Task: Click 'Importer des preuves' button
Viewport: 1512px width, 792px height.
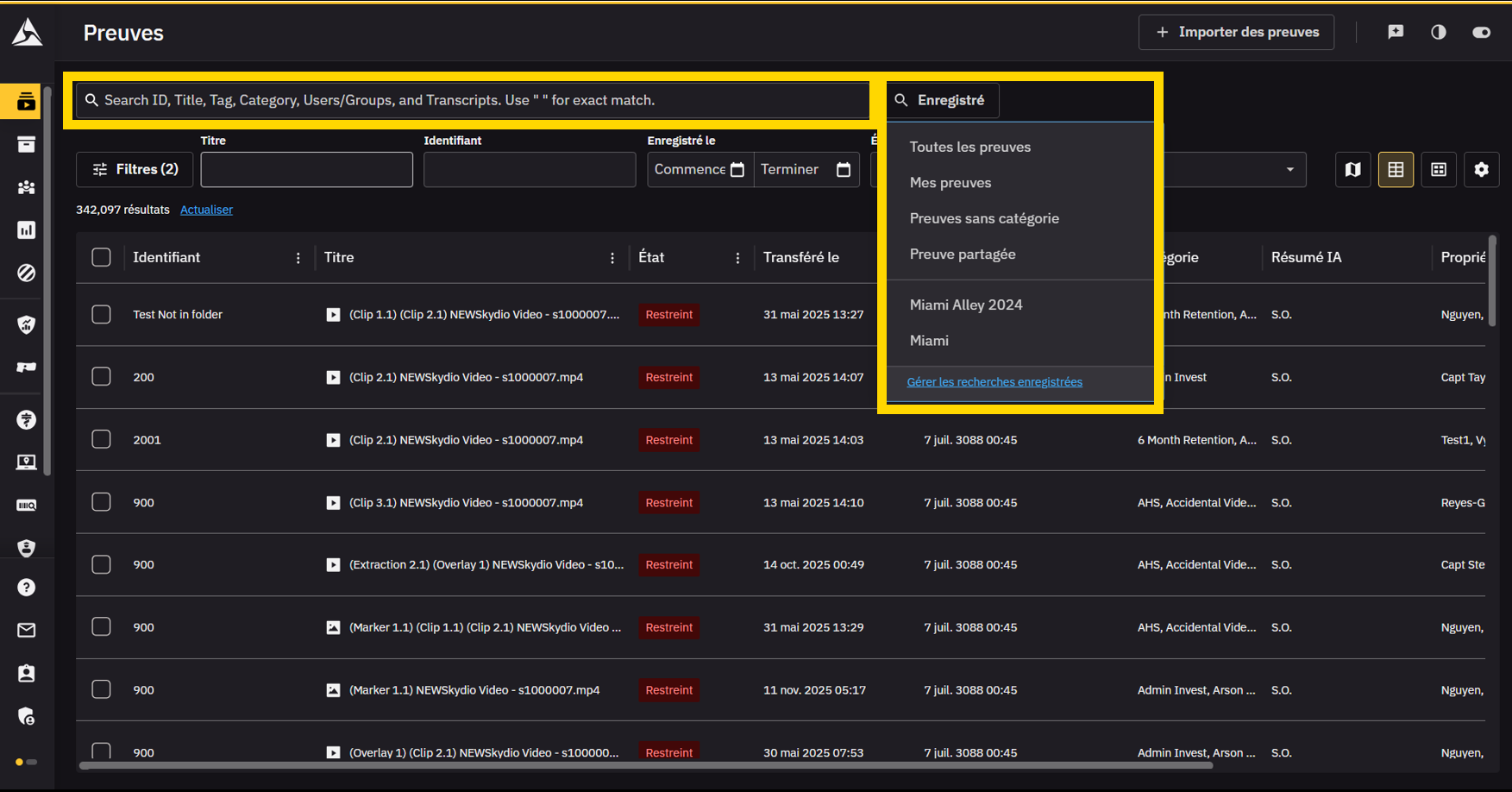Action: coord(1236,32)
